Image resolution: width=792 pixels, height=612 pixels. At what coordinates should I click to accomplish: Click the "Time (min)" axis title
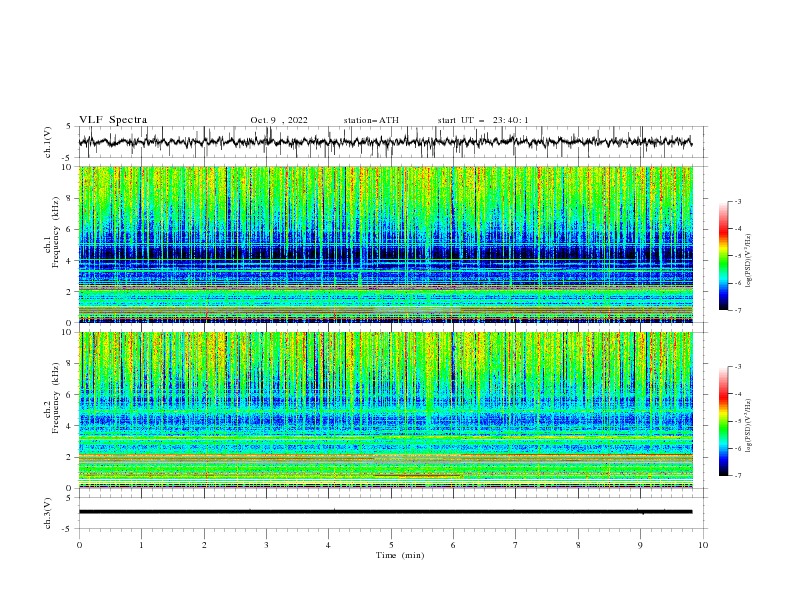[x=400, y=555]
